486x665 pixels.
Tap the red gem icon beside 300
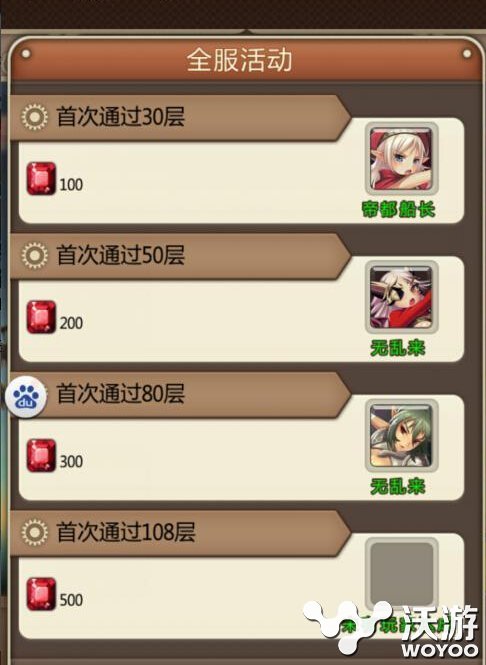41,455
